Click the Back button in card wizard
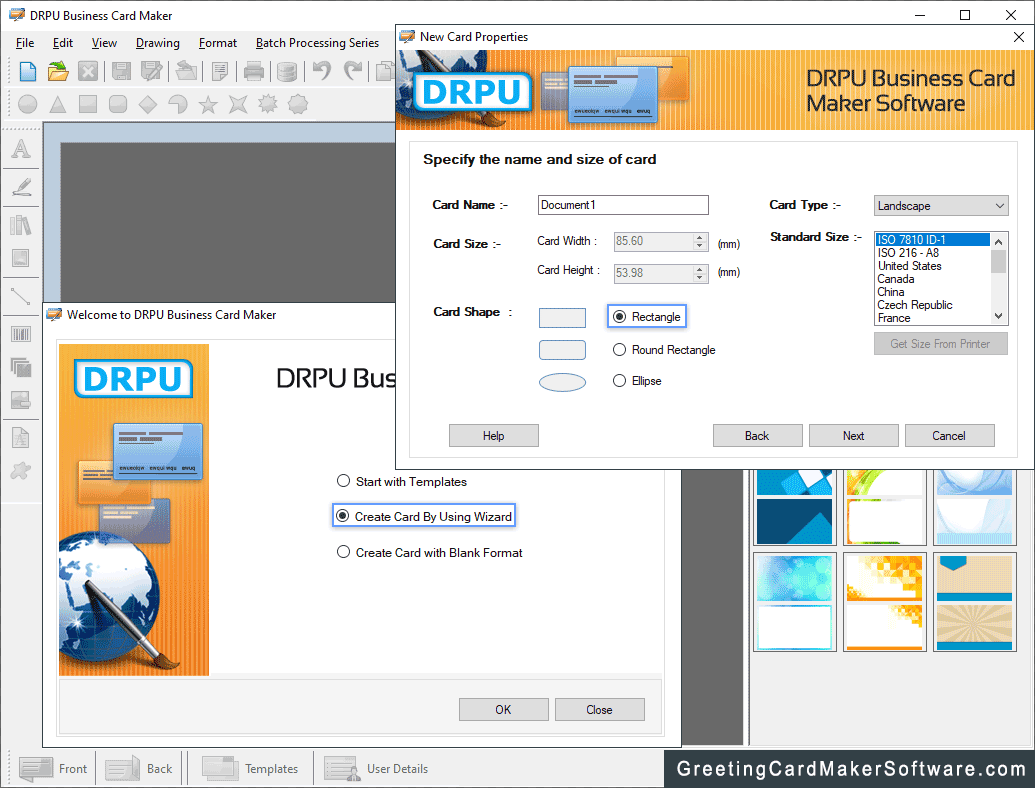The height and width of the screenshot is (788, 1035). [757, 436]
